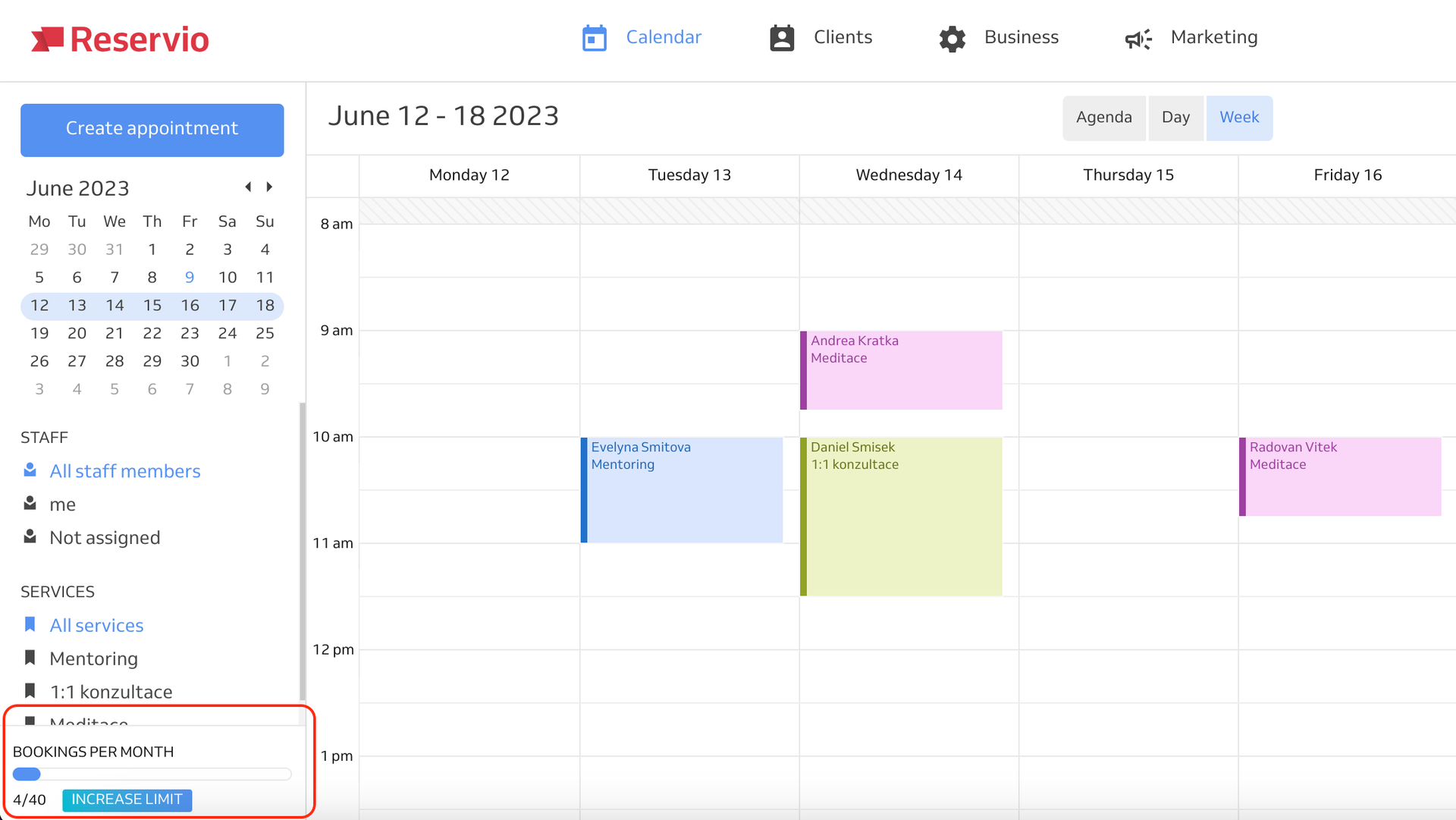Image resolution: width=1456 pixels, height=820 pixels.
Task: Open Business settings gear icon
Action: coord(951,37)
